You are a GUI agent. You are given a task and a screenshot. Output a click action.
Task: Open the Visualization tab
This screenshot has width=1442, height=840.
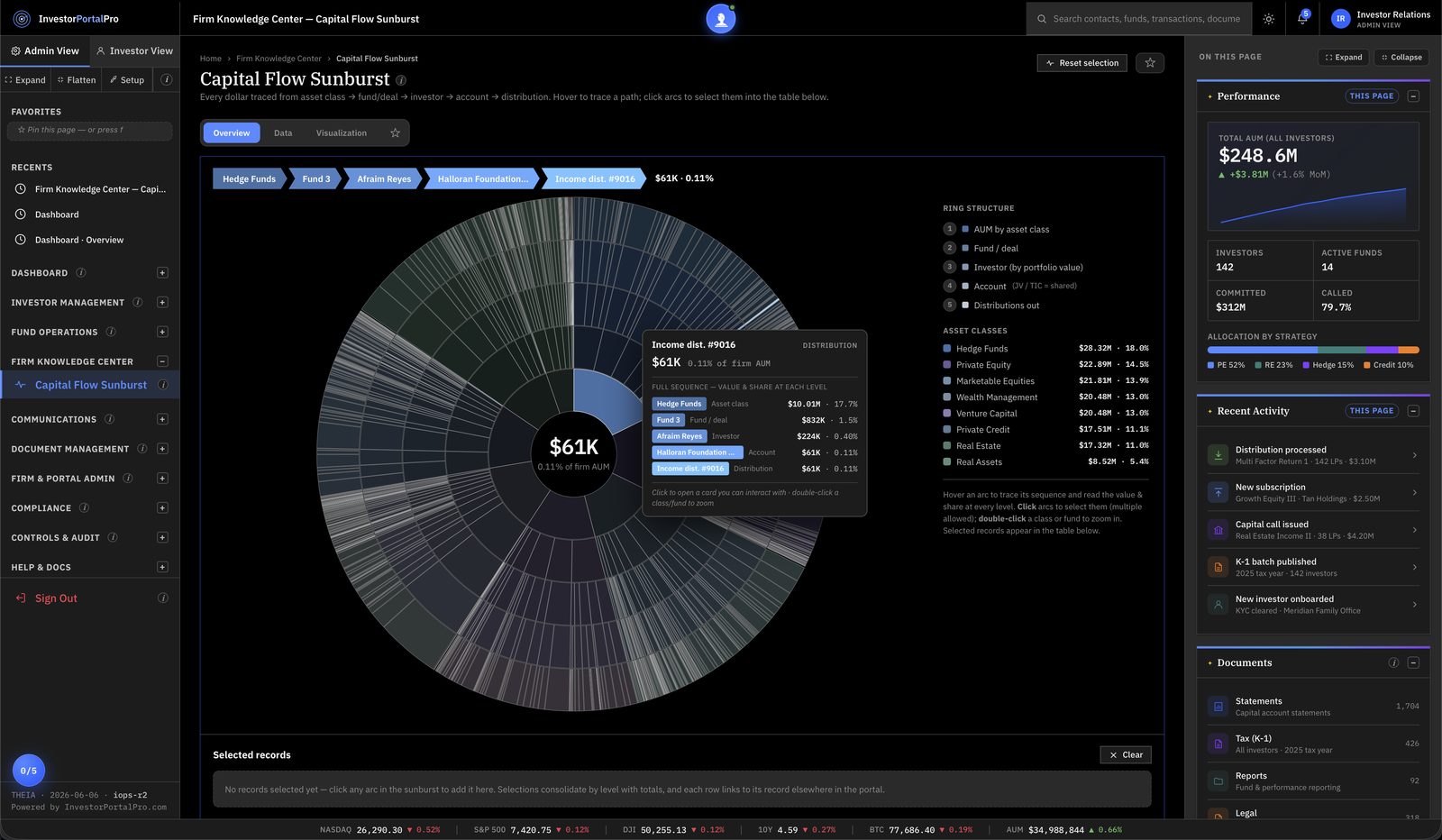pos(342,132)
